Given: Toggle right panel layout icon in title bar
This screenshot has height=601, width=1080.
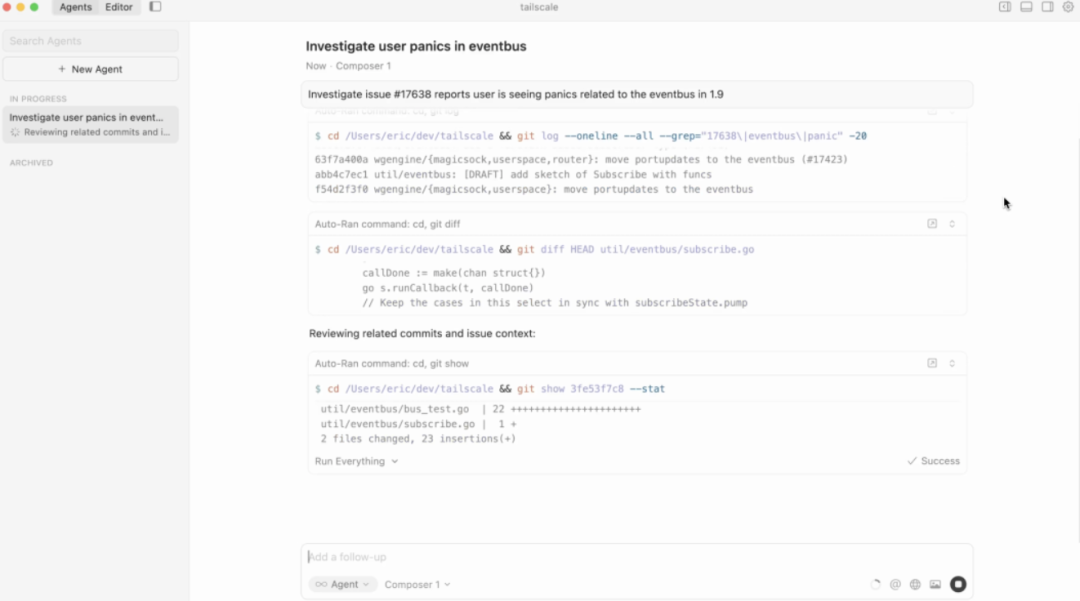Looking at the screenshot, I should click(x=1047, y=7).
